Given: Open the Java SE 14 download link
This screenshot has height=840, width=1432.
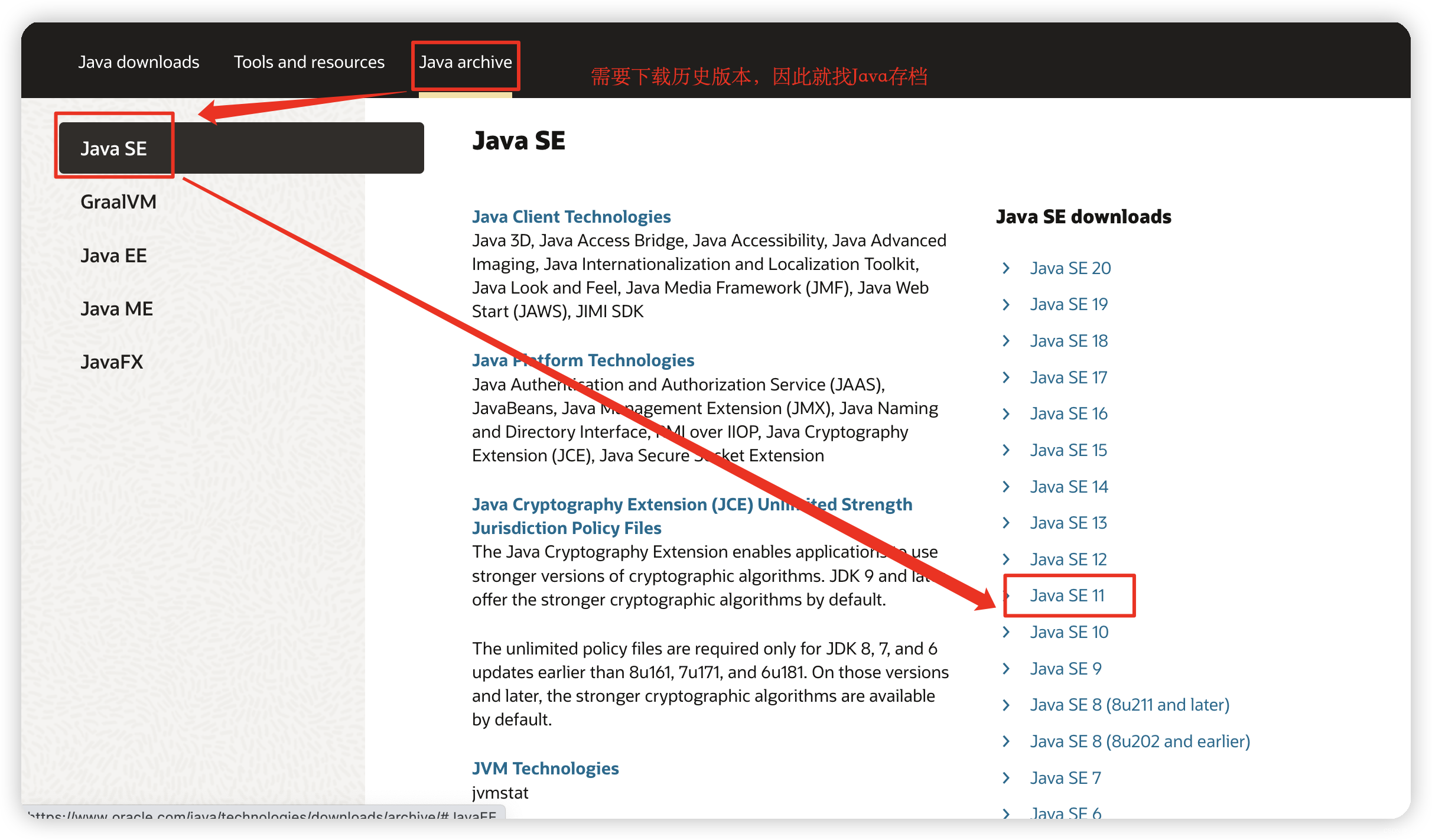Looking at the screenshot, I should 1069,487.
